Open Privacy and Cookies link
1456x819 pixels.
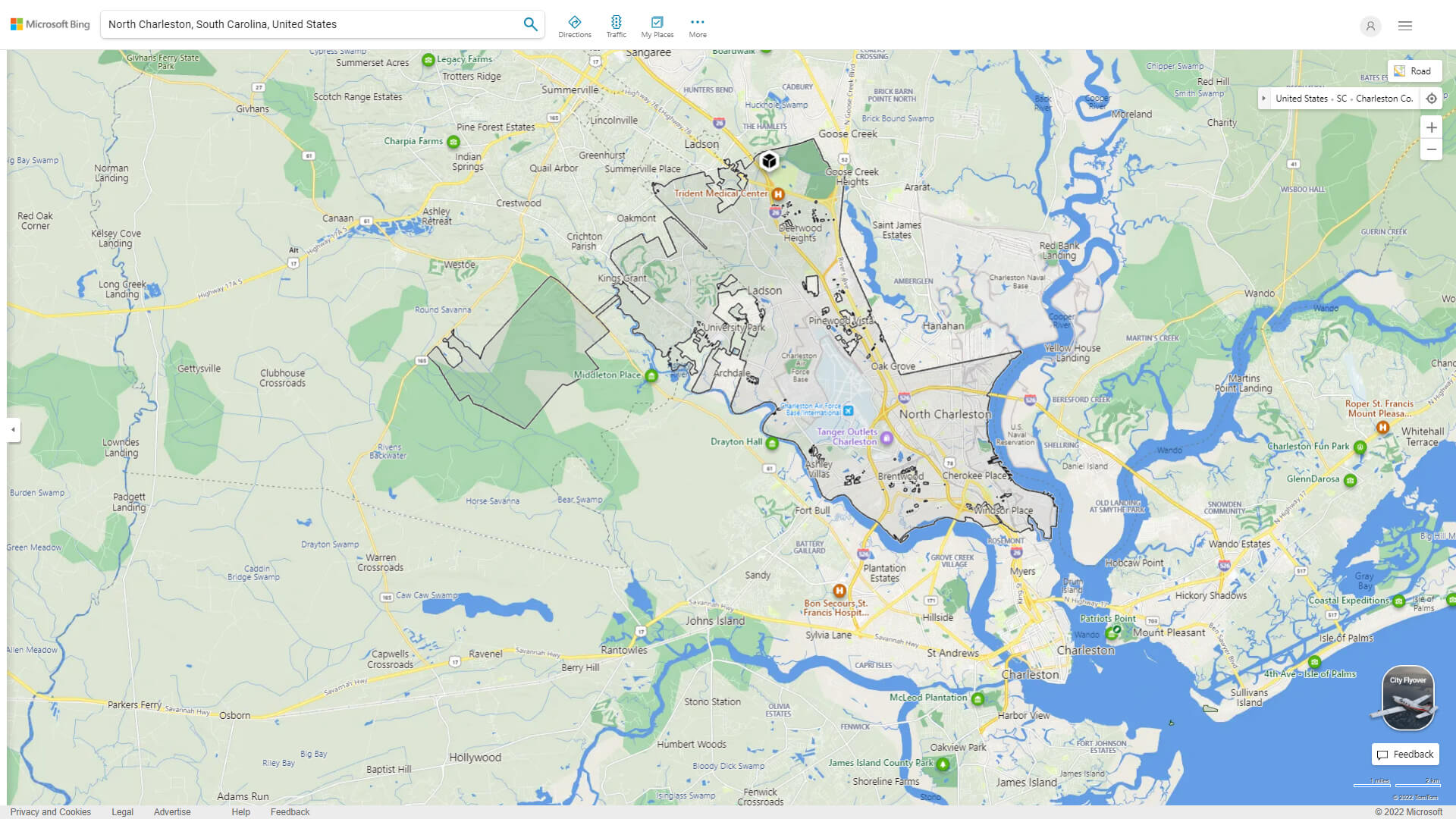51,812
